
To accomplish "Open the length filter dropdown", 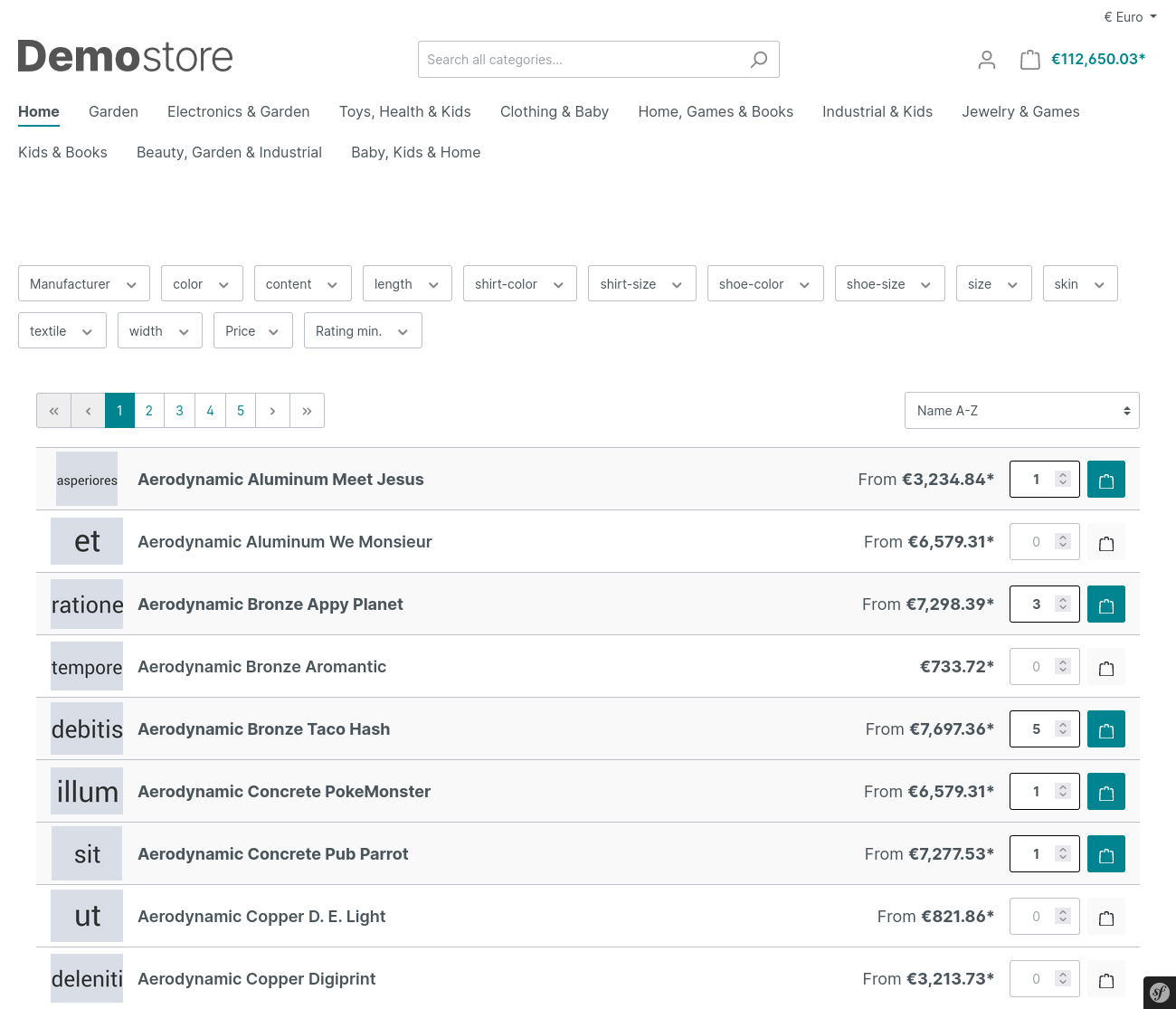I will coord(407,283).
